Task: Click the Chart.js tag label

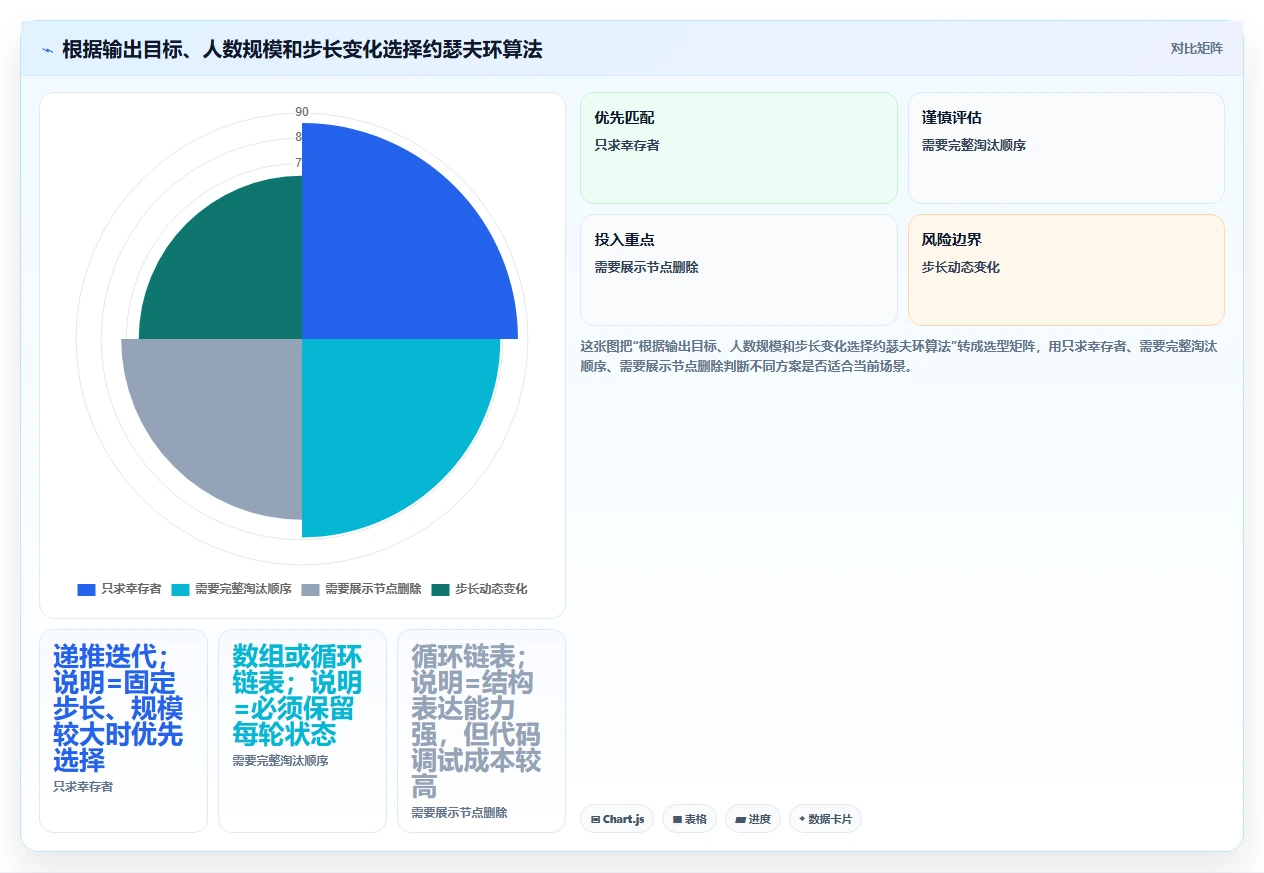Action: 624,819
